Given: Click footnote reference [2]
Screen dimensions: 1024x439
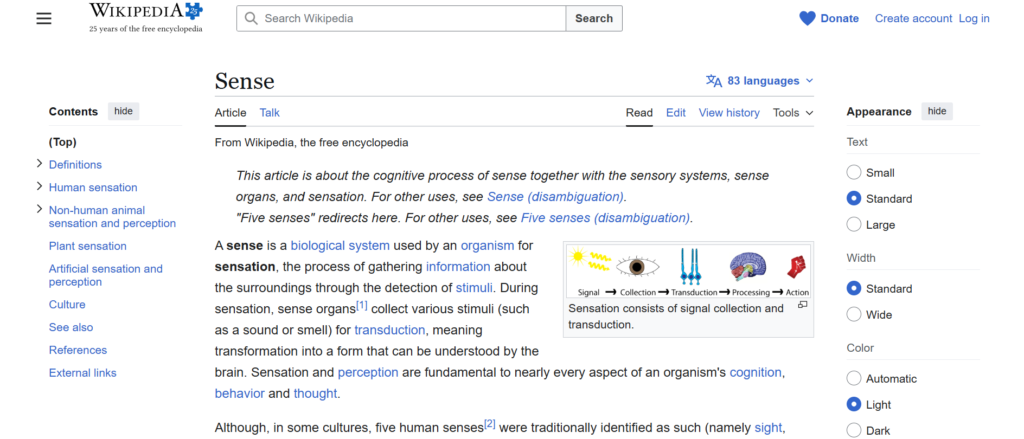Looking at the screenshot, I should 490,424.
